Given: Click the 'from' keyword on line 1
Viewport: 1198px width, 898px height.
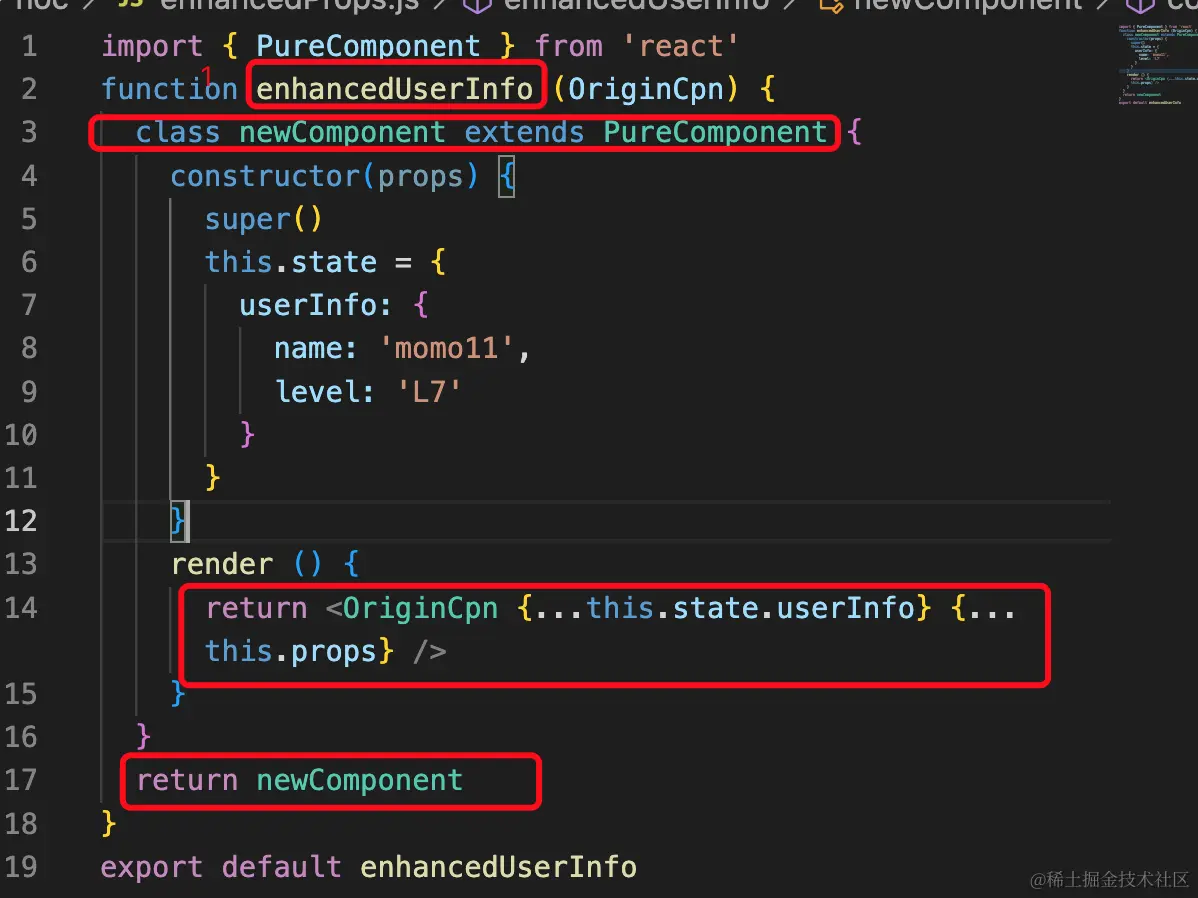Looking at the screenshot, I should [x=568, y=47].
